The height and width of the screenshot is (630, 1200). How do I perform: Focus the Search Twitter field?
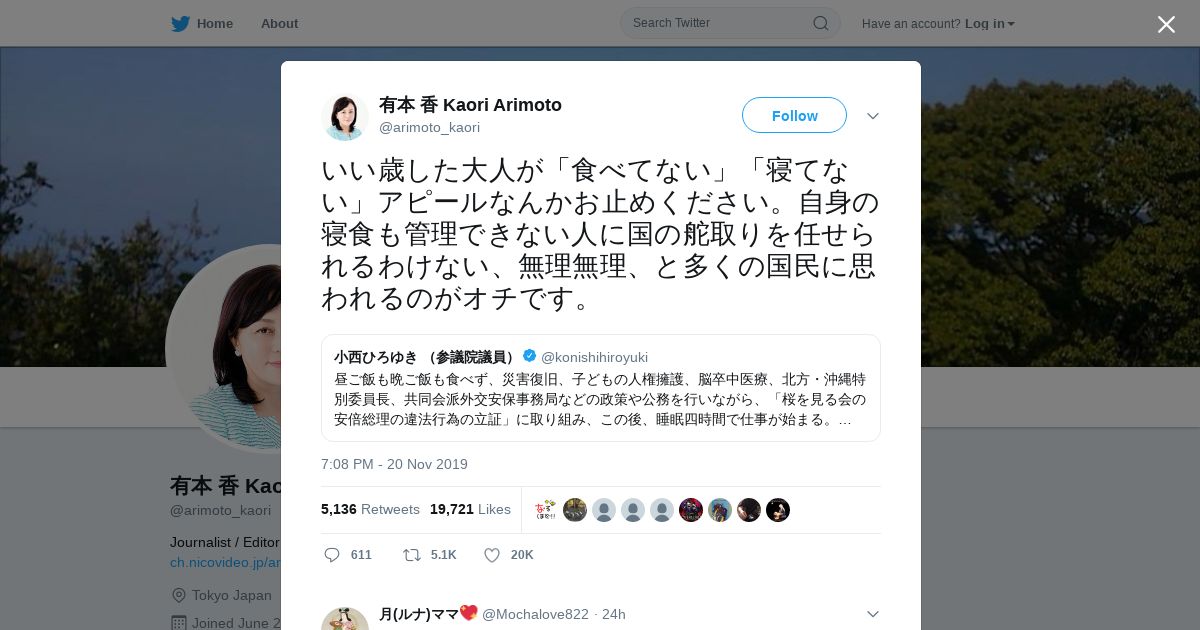(x=730, y=23)
